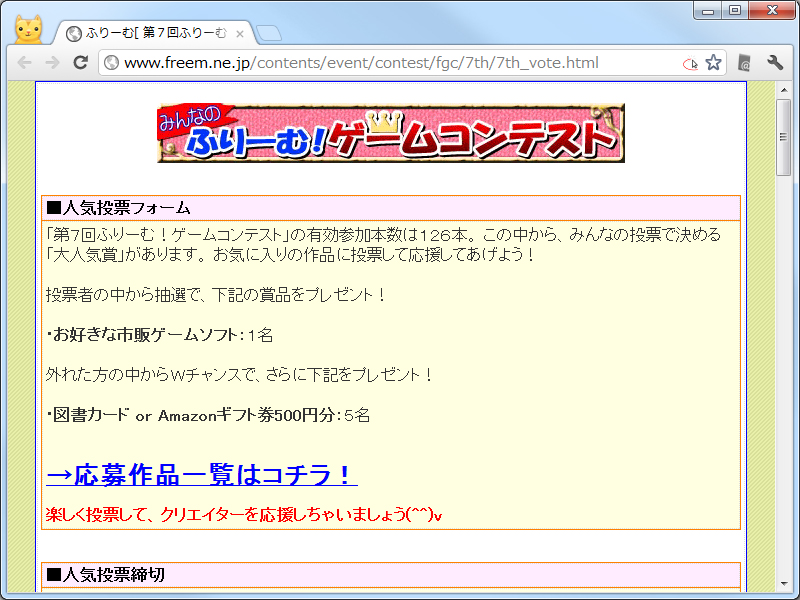Click the forward navigation arrow
Image resolution: width=800 pixels, height=600 pixels.
point(52,62)
